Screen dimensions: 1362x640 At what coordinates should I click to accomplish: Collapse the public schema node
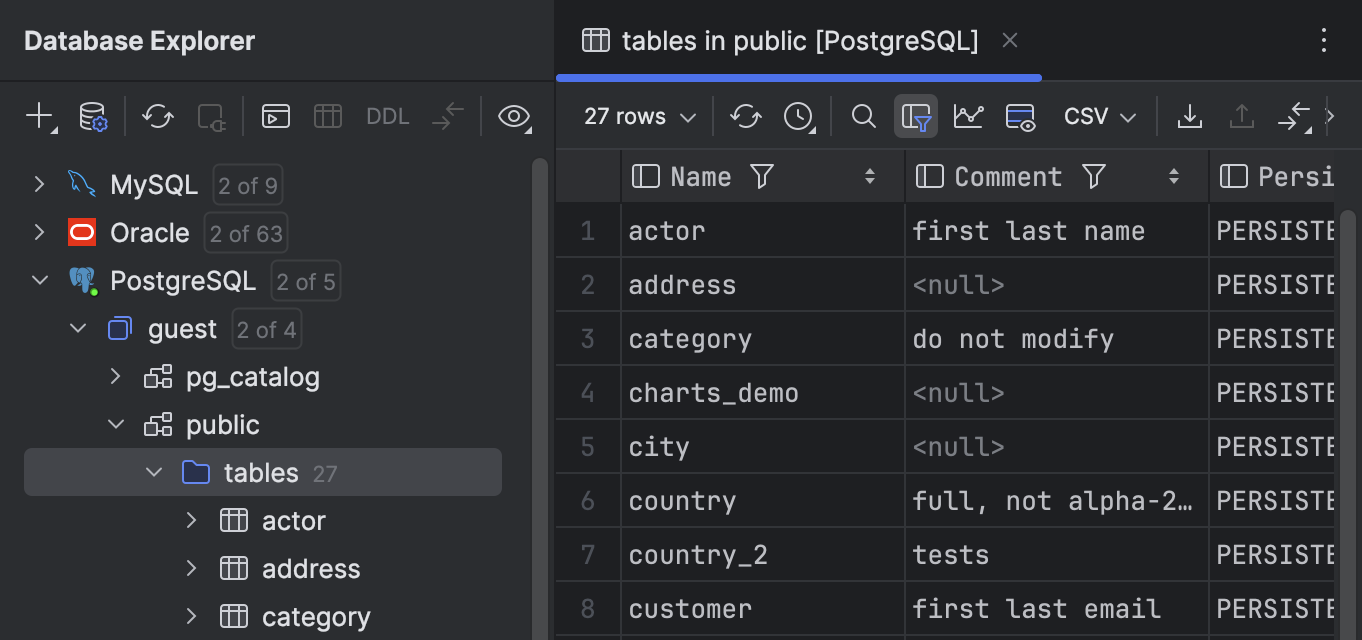coord(115,424)
